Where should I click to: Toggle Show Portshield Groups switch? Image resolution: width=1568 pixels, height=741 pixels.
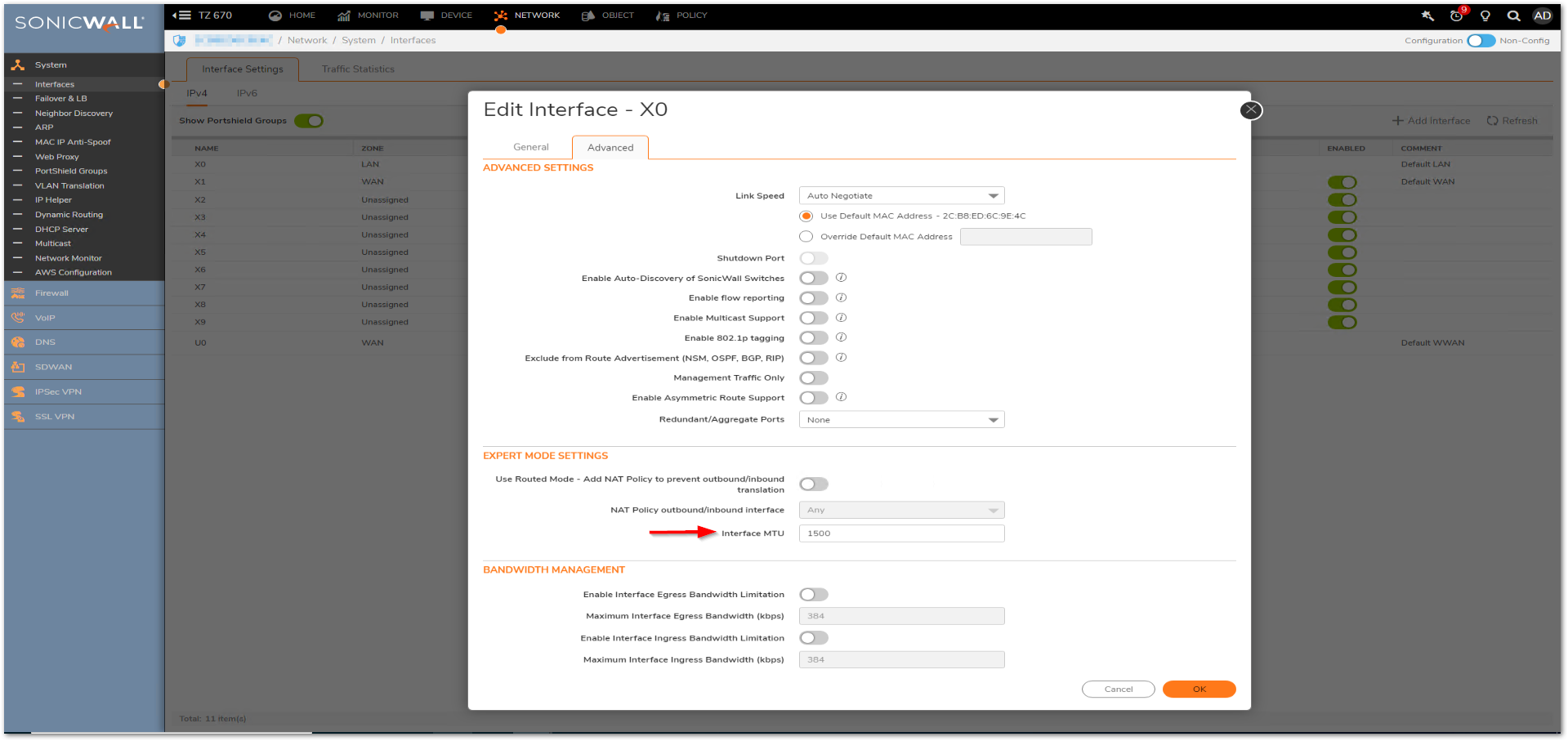pos(309,121)
